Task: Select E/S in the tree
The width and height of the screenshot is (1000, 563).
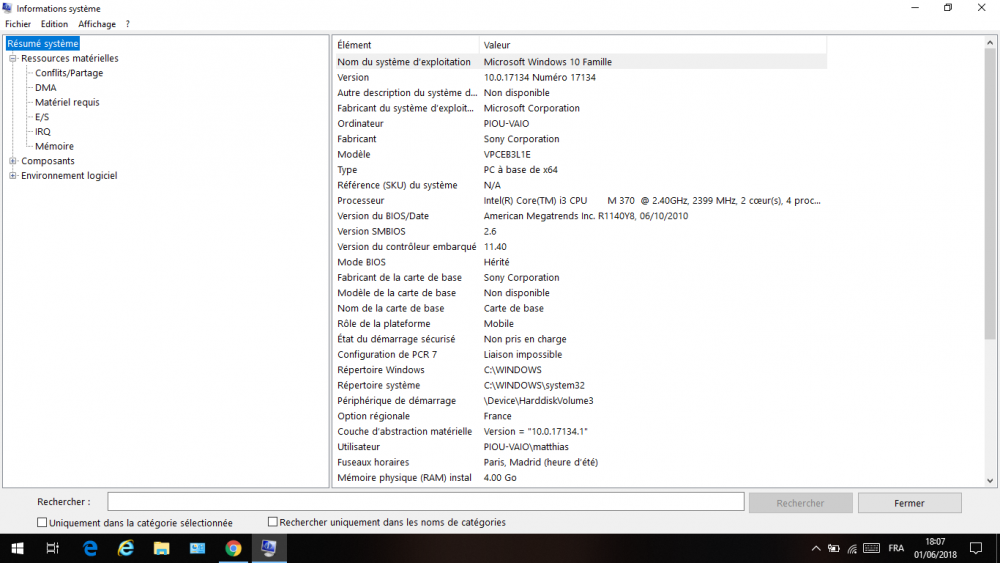Action: click(41, 117)
